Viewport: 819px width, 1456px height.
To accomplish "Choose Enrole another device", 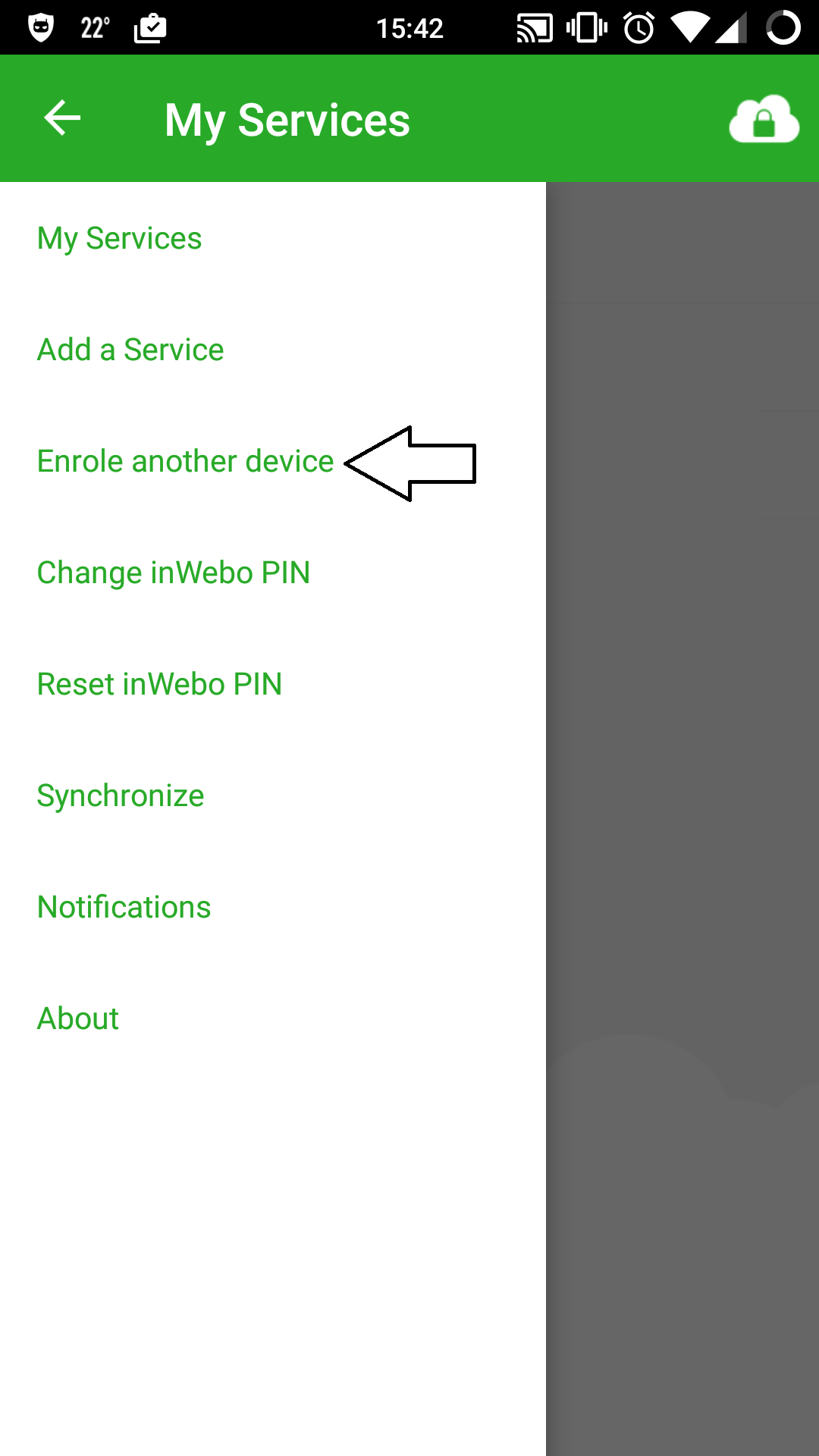I will pyautogui.click(x=185, y=460).
